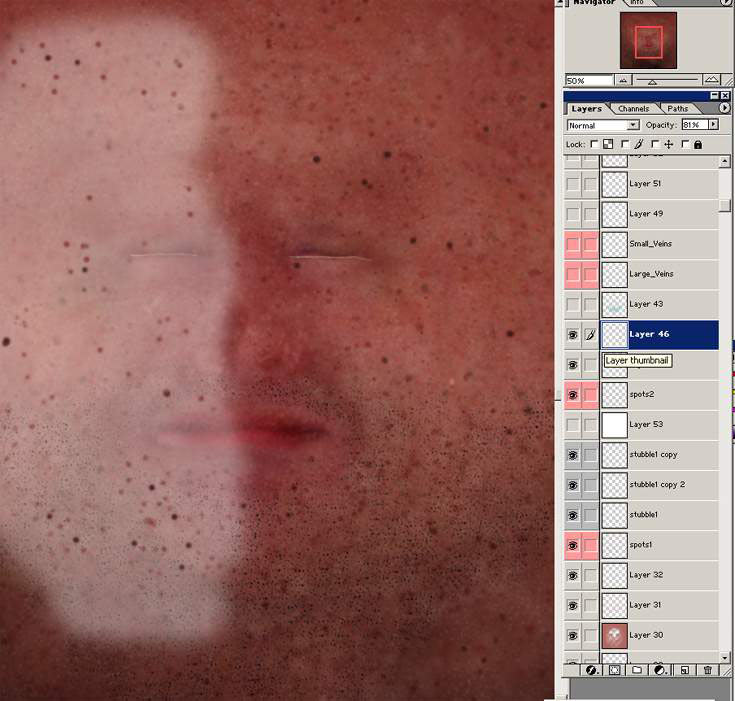Switch to the Paths tab
This screenshot has height=701, width=735.
pyautogui.click(x=678, y=108)
